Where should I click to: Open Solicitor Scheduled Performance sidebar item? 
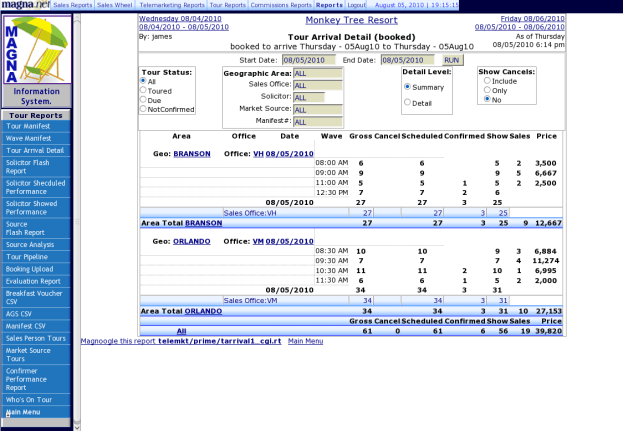point(36,187)
